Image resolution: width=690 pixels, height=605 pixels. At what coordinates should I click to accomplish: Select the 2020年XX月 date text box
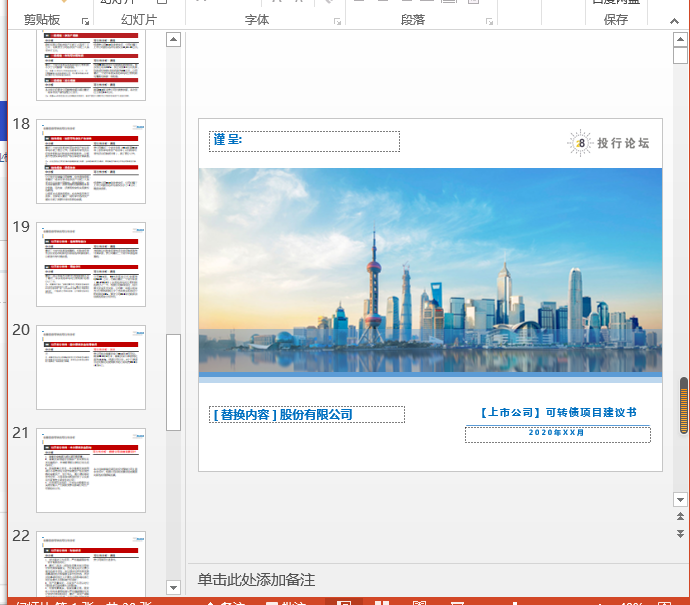coord(557,434)
